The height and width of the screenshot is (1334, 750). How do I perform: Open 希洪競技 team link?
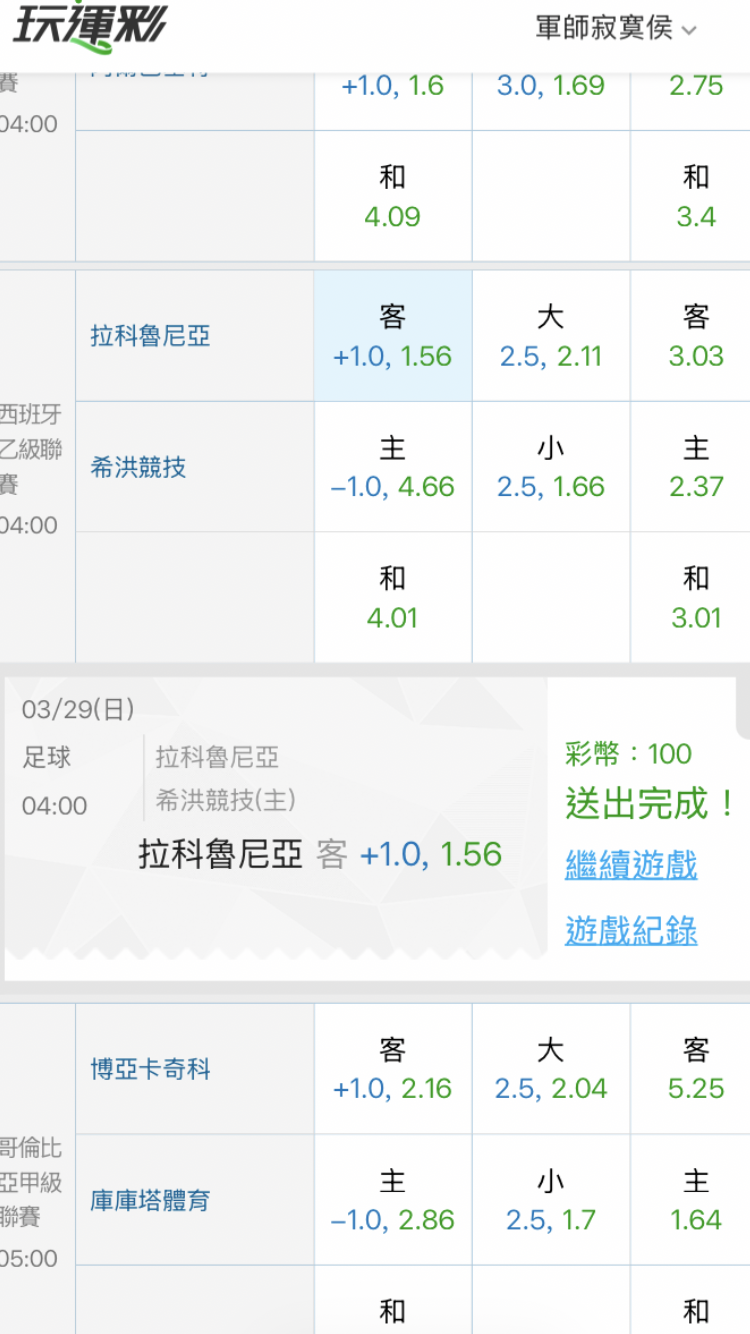138,467
